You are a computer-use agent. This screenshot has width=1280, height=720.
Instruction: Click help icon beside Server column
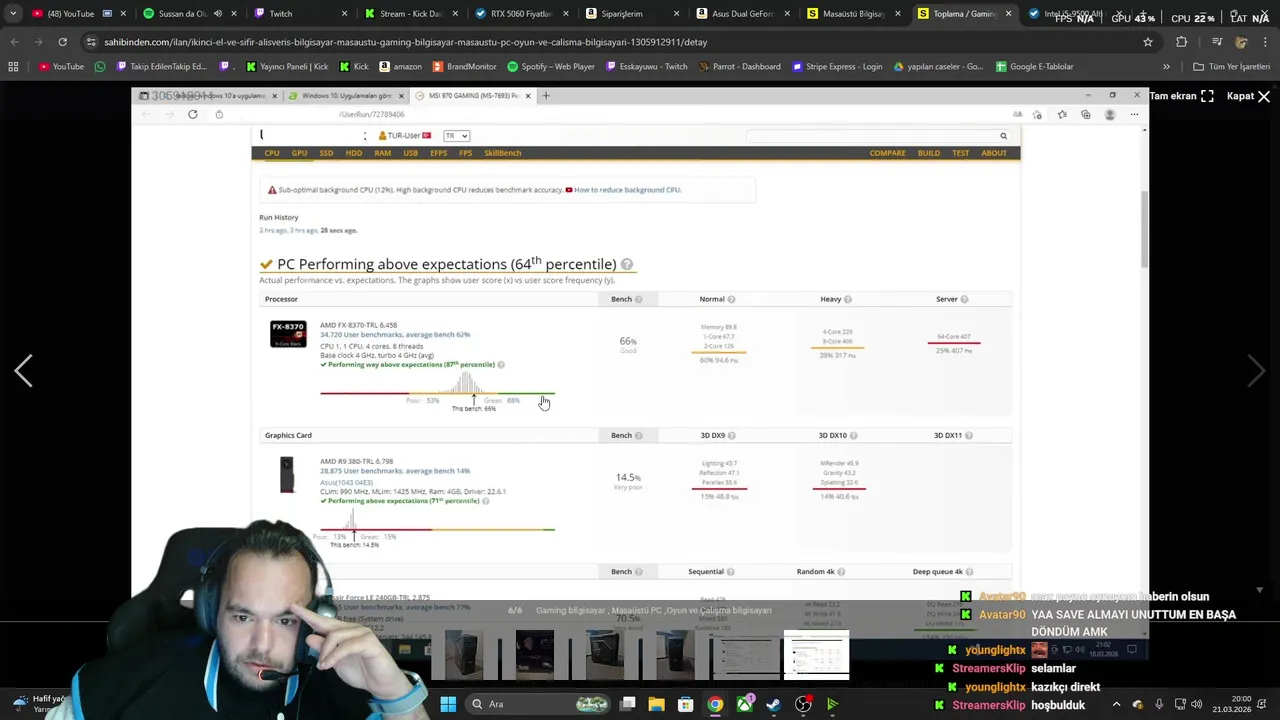coord(964,299)
